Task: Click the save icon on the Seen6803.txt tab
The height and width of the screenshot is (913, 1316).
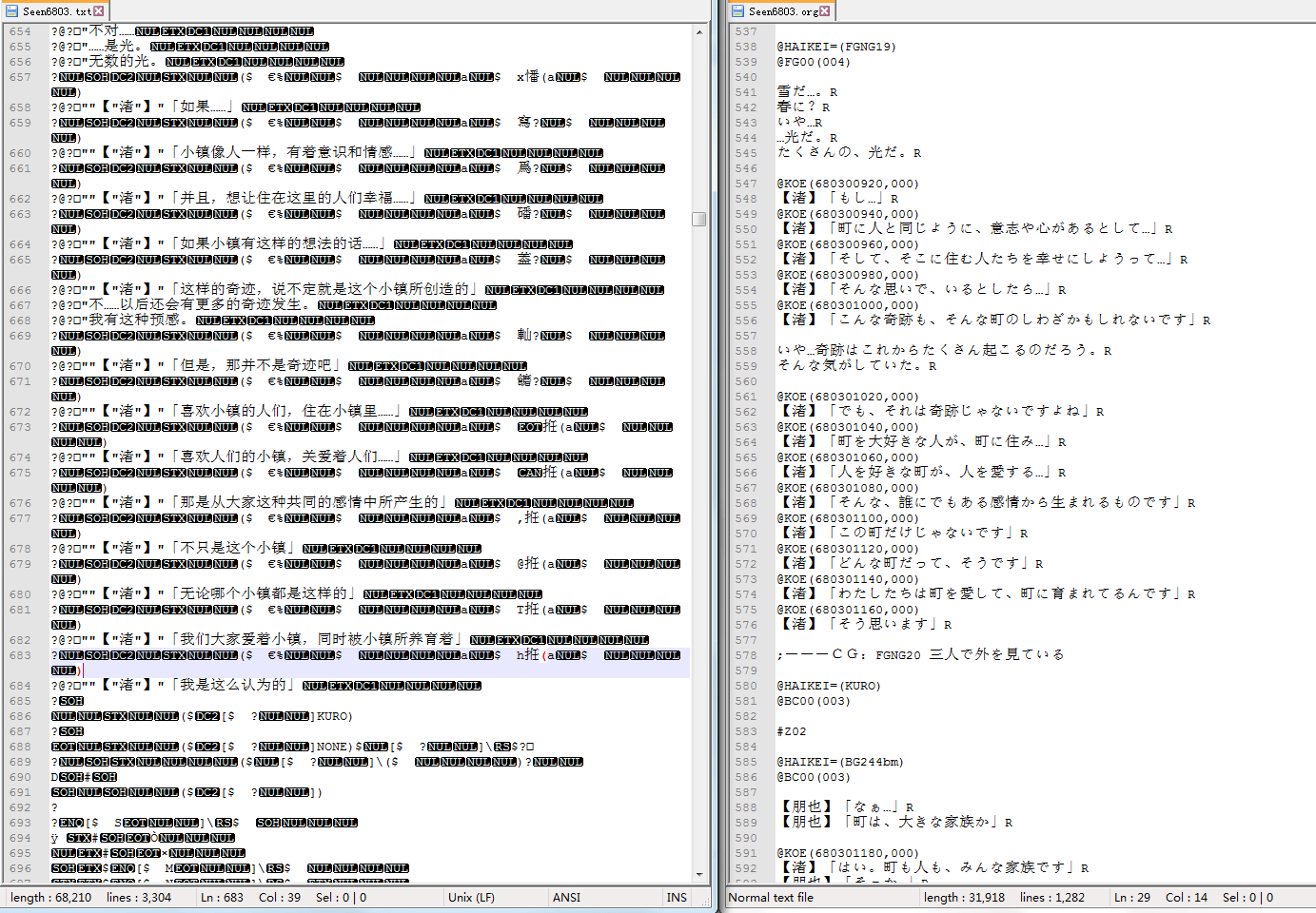Action: click(x=11, y=11)
